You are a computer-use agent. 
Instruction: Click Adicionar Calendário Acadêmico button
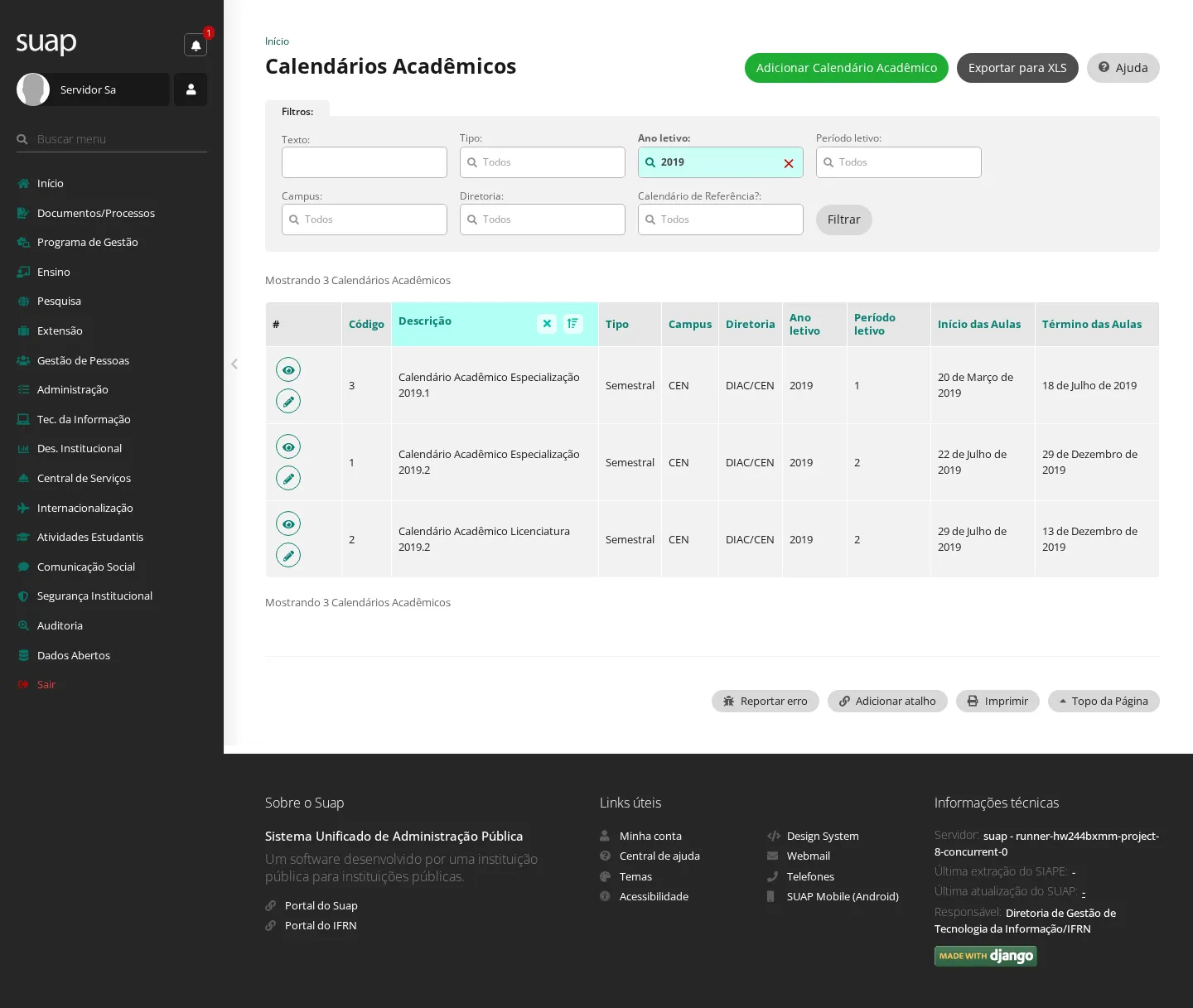847,68
